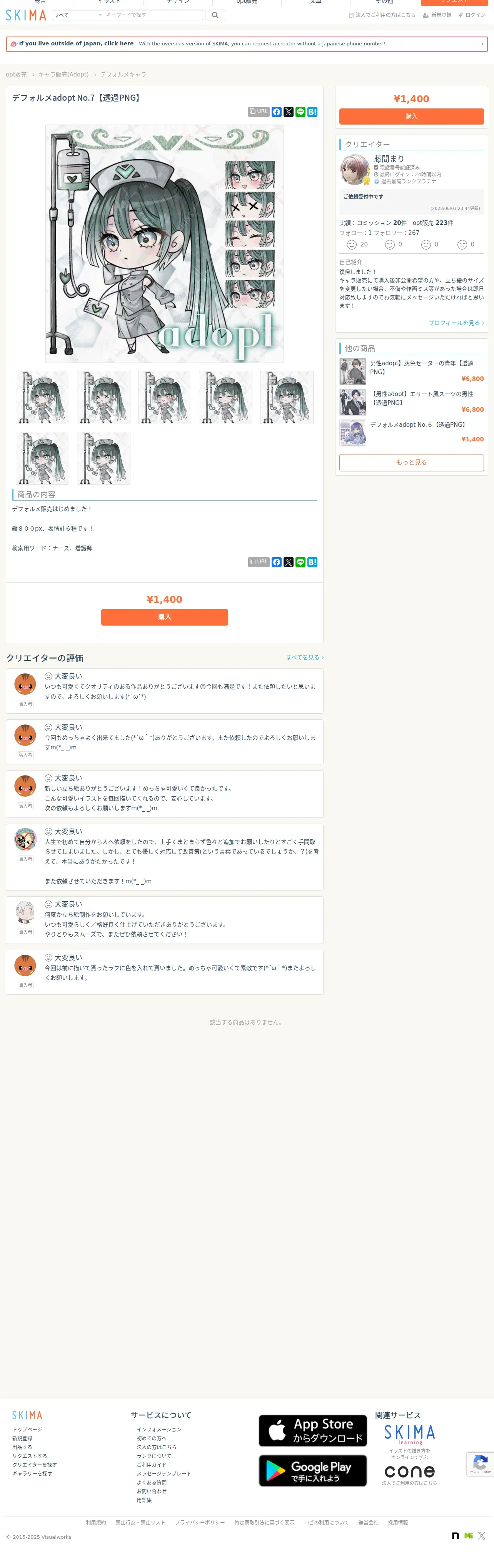Select the first thumbnail in top row

tap(43, 398)
